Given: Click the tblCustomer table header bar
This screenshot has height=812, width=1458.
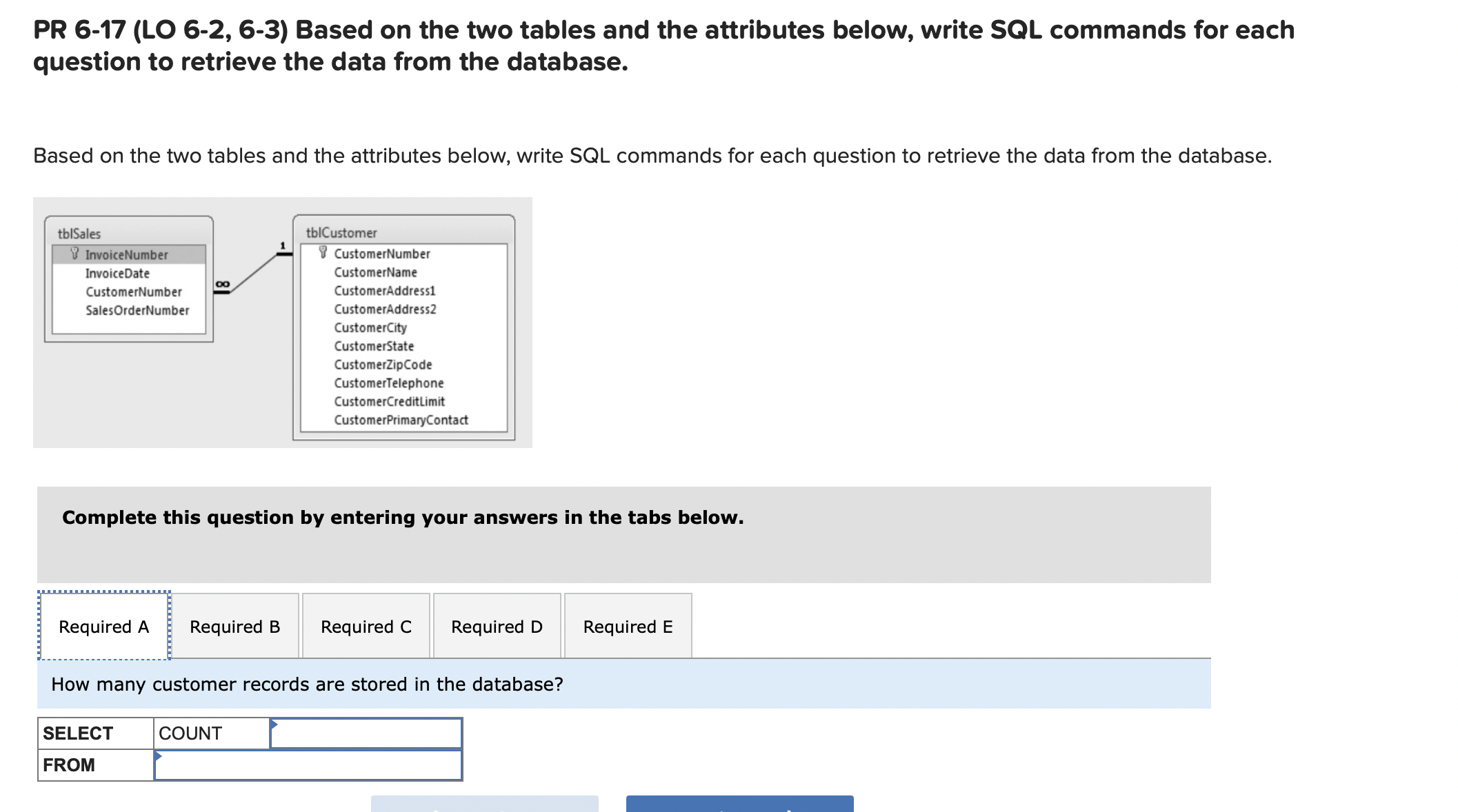Looking at the screenshot, I should [x=340, y=233].
